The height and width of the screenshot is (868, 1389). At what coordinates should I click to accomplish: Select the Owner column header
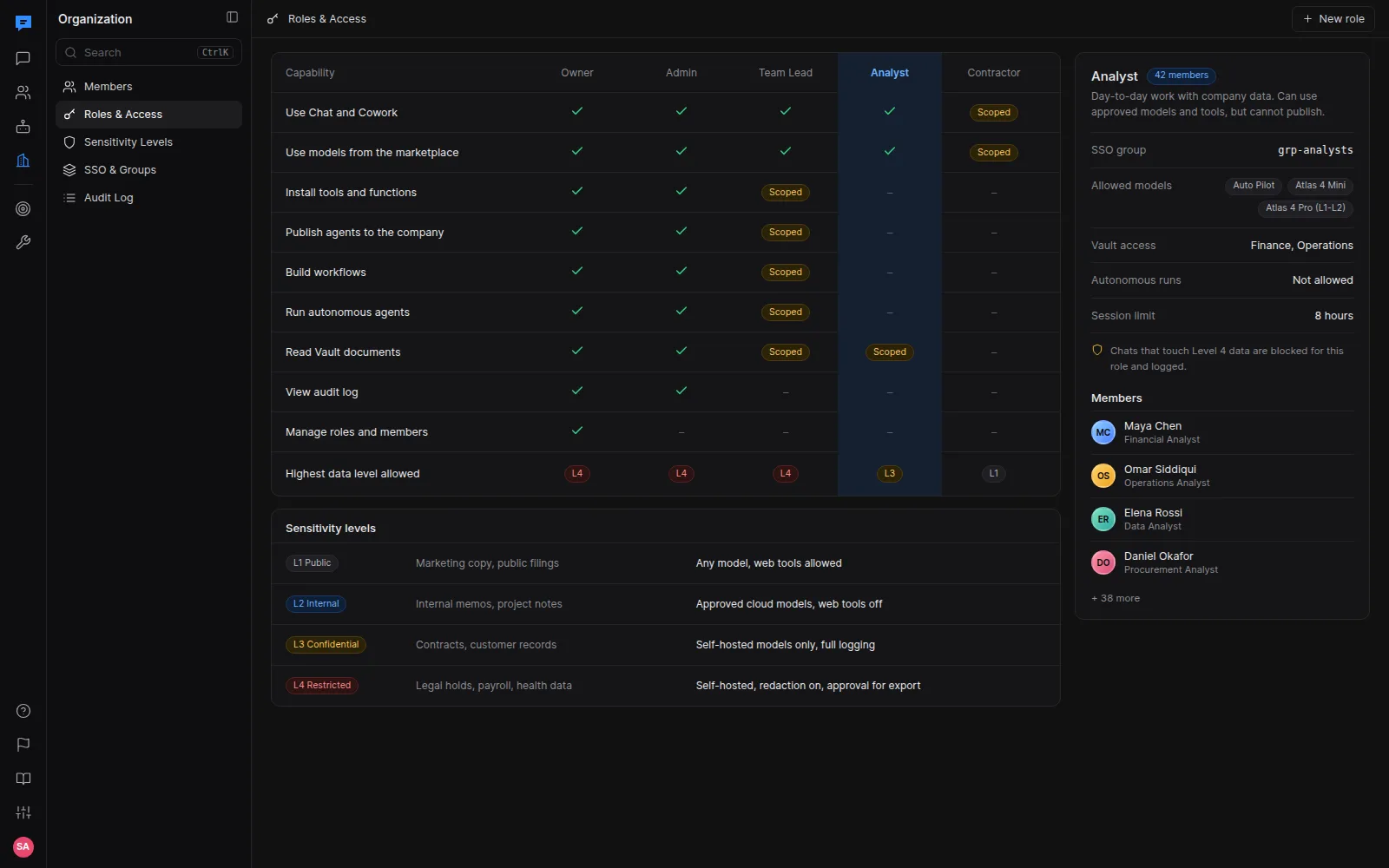pos(577,73)
